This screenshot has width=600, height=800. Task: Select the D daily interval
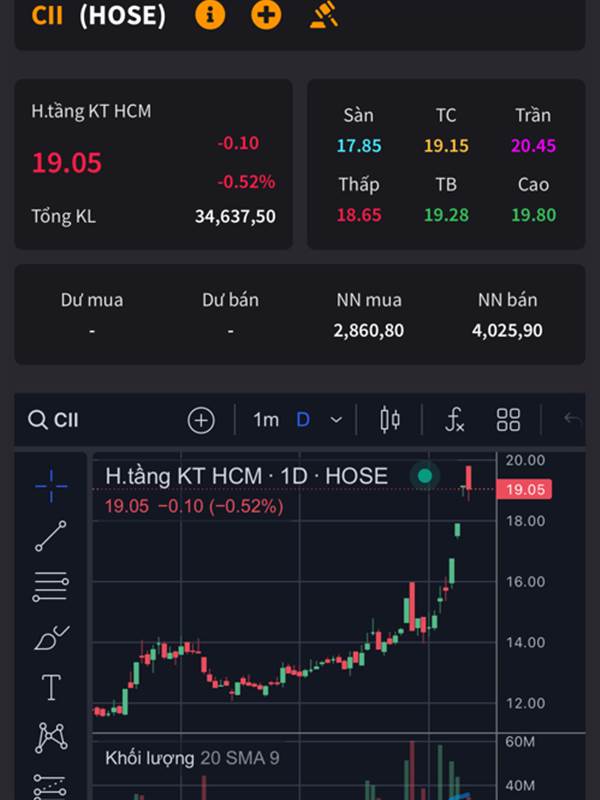(303, 420)
